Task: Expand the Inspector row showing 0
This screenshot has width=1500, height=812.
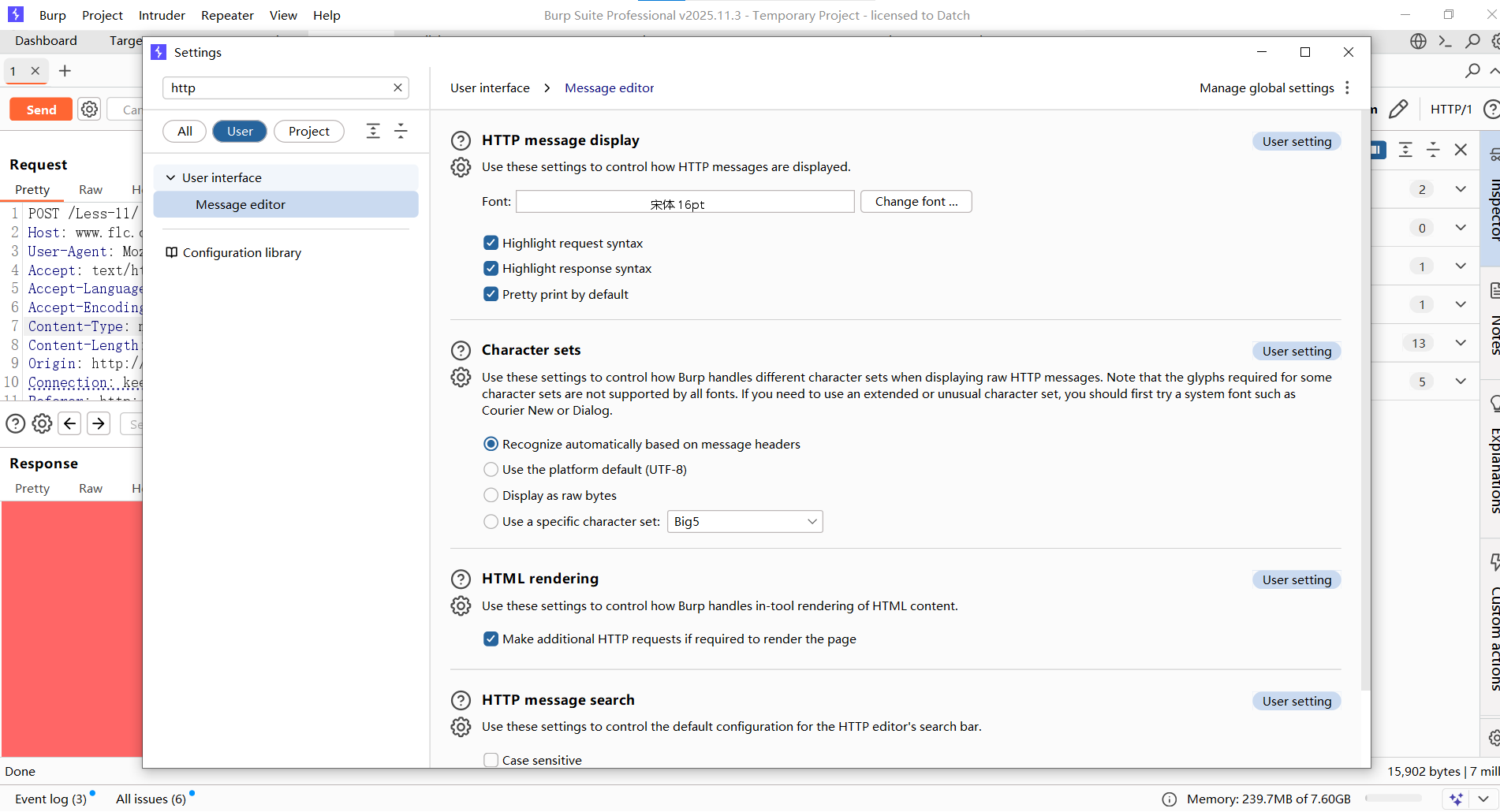Action: pyautogui.click(x=1461, y=228)
